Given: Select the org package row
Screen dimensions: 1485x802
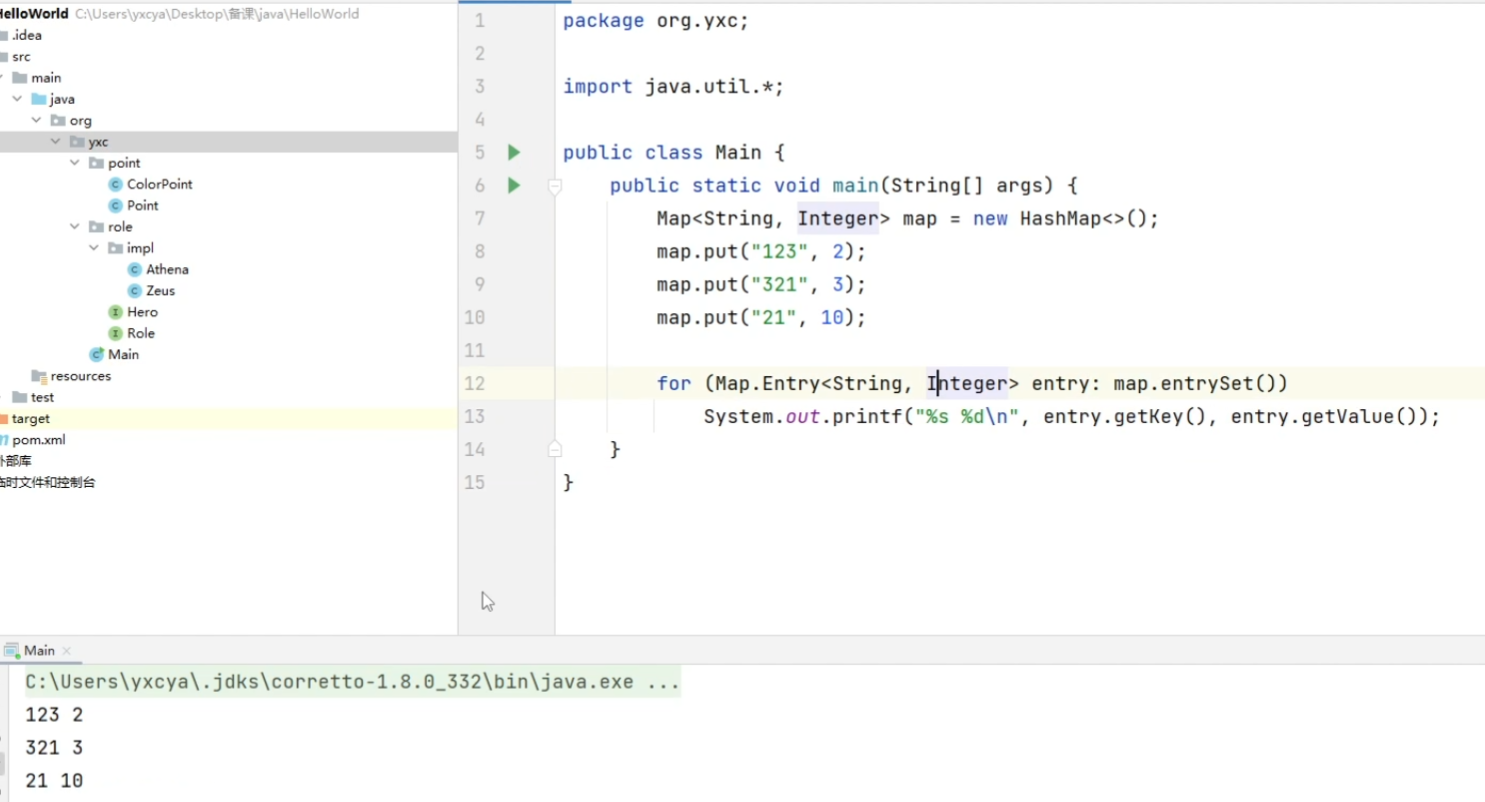Looking at the screenshot, I should click(229, 120).
